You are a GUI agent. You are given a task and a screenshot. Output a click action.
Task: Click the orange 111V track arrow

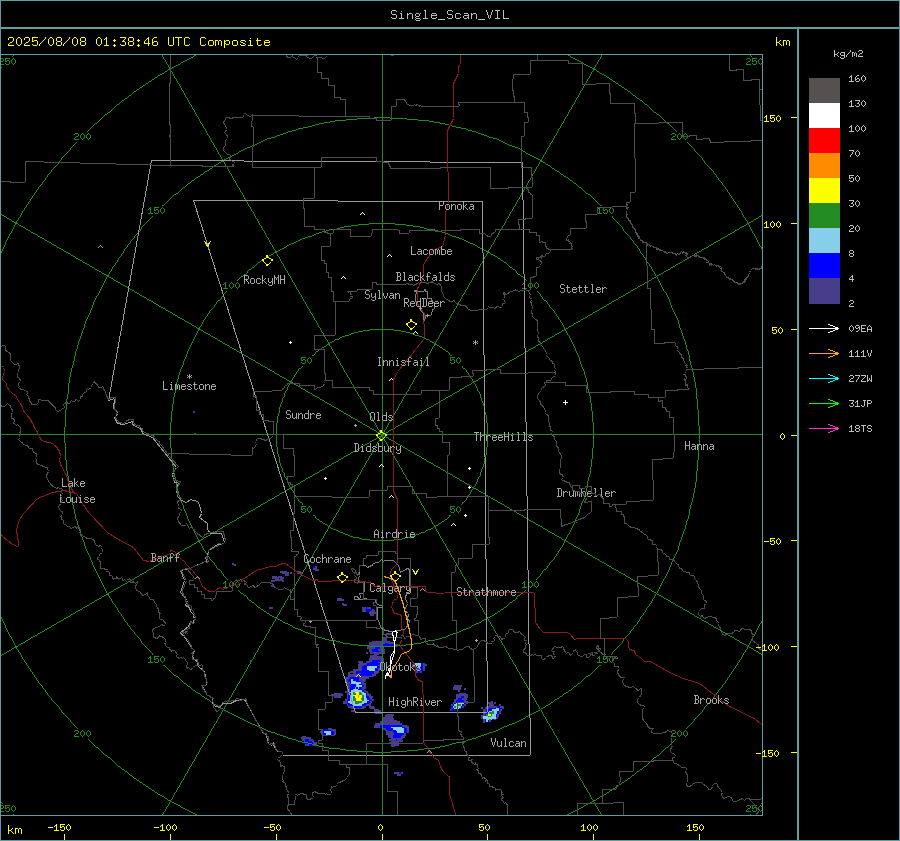tap(824, 354)
